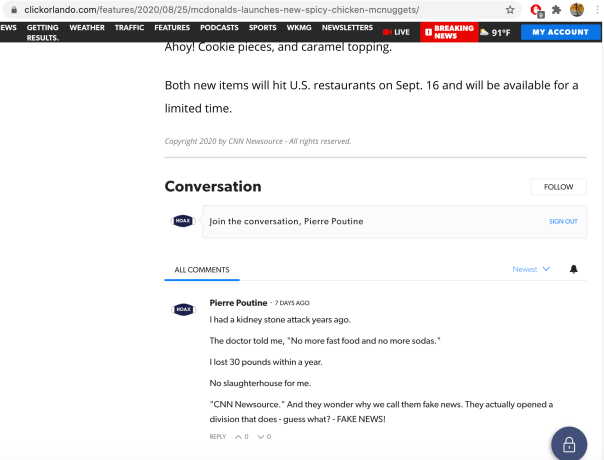
Task: Open Getting Results menu item
Action: 43,33
